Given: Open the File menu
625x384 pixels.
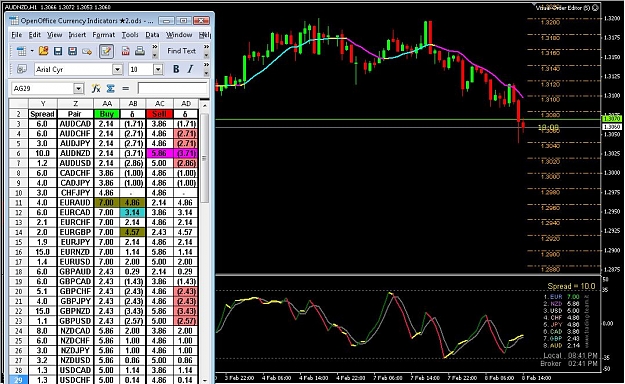Looking at the screenshot, I should (17, 35).
